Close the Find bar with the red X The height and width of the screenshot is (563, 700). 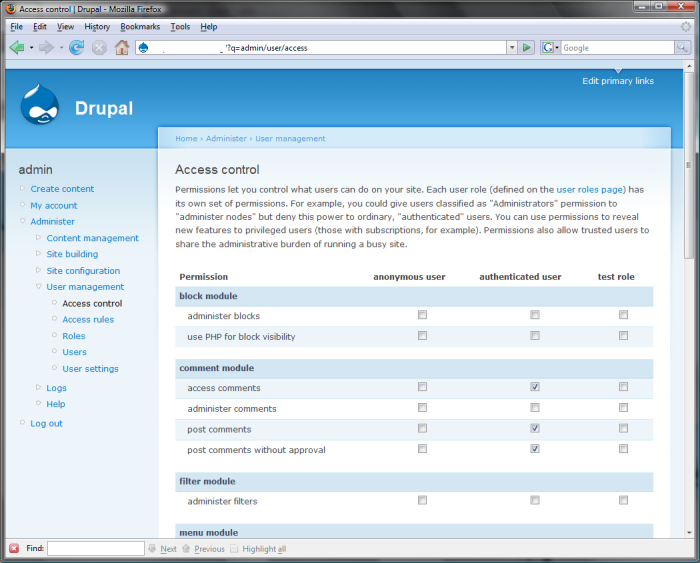coord(14,548)
